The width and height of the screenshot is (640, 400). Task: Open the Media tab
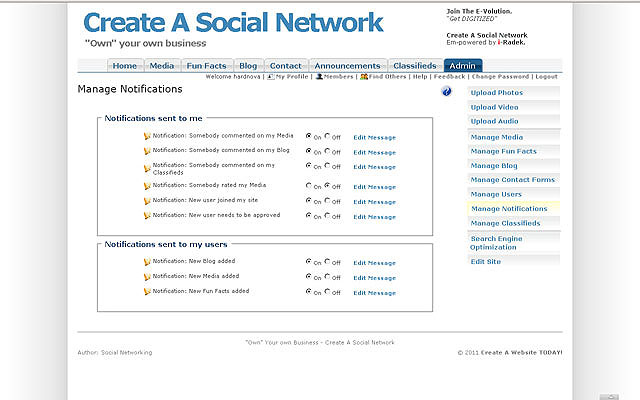point(161,66)
